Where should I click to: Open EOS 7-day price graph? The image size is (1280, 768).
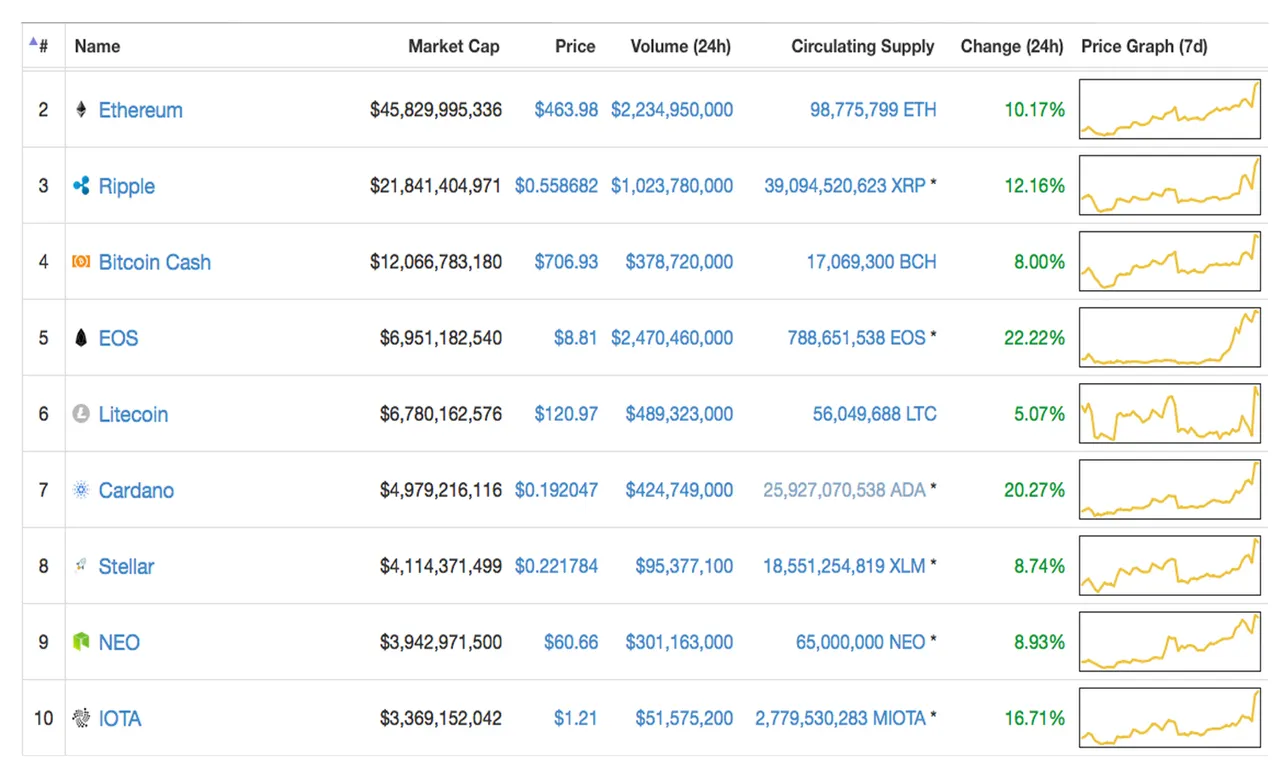[1170, 337]
